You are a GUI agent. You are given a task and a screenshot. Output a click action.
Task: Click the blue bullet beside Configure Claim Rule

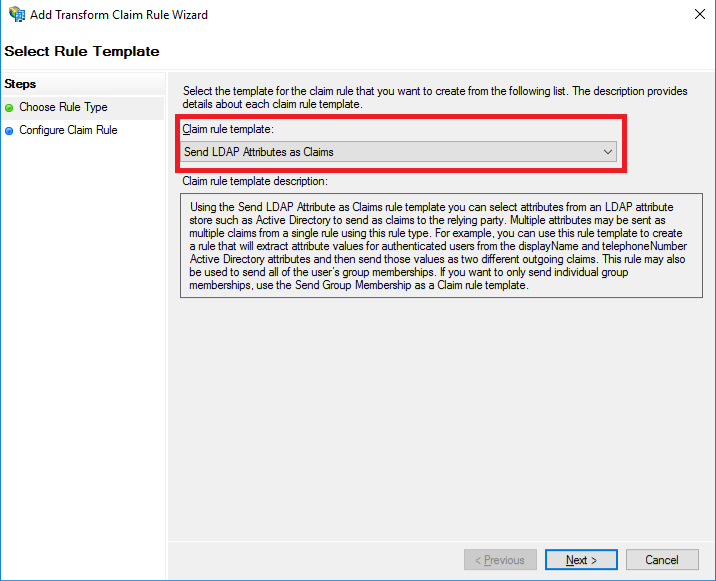(10, 131)
